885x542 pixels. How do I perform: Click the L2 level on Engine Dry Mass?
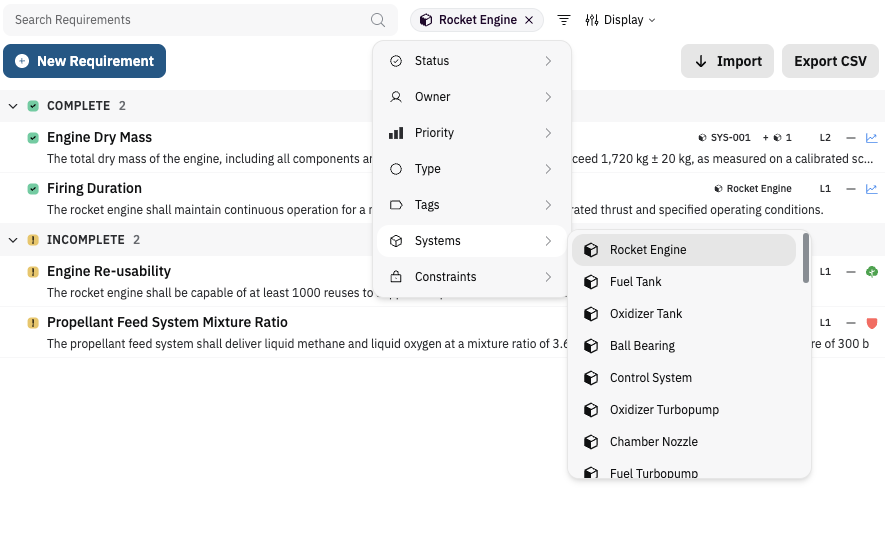pyautogui.click(x=825, y=138)
